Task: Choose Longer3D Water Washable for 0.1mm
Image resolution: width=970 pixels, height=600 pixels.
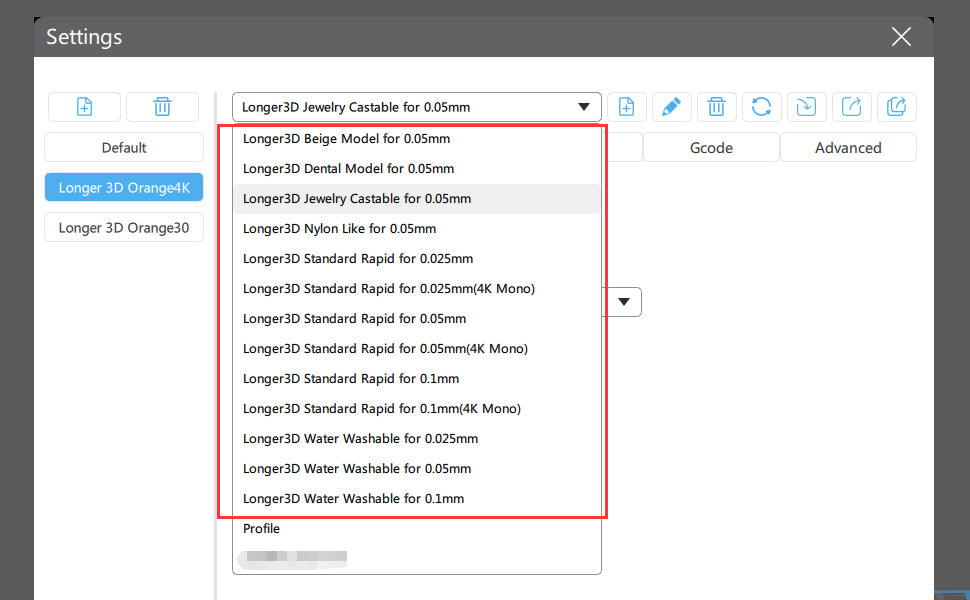Action: click(416, 499)
